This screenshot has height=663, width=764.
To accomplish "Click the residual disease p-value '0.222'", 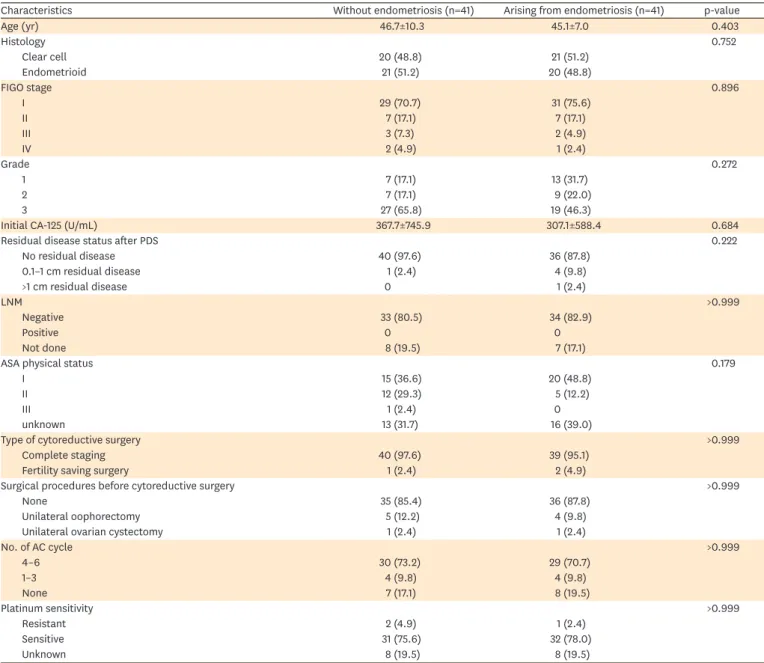I will coord(724,241).
